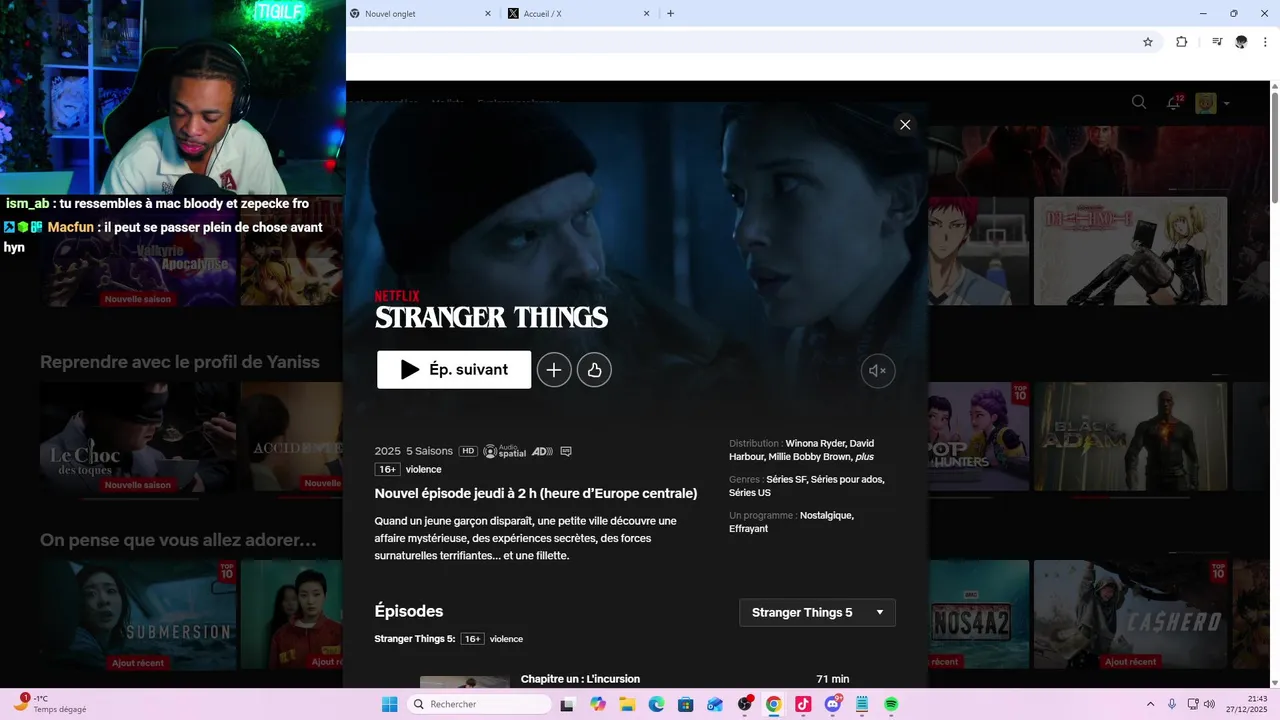Open Microsoft Edge from taskbar

tap(656, 704)
